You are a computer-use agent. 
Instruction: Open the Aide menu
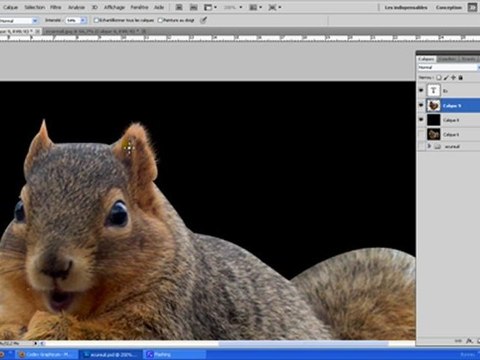pyautogui.click(x=159, y=7)
